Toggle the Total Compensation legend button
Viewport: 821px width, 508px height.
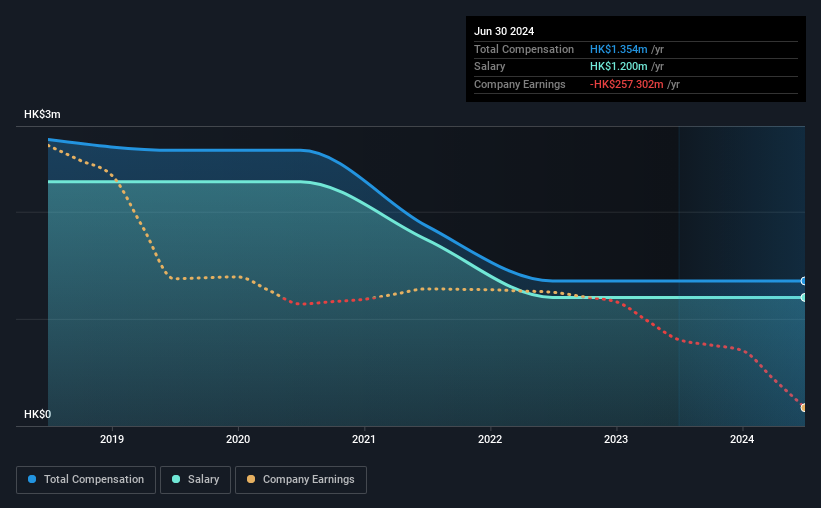(86, 480)
